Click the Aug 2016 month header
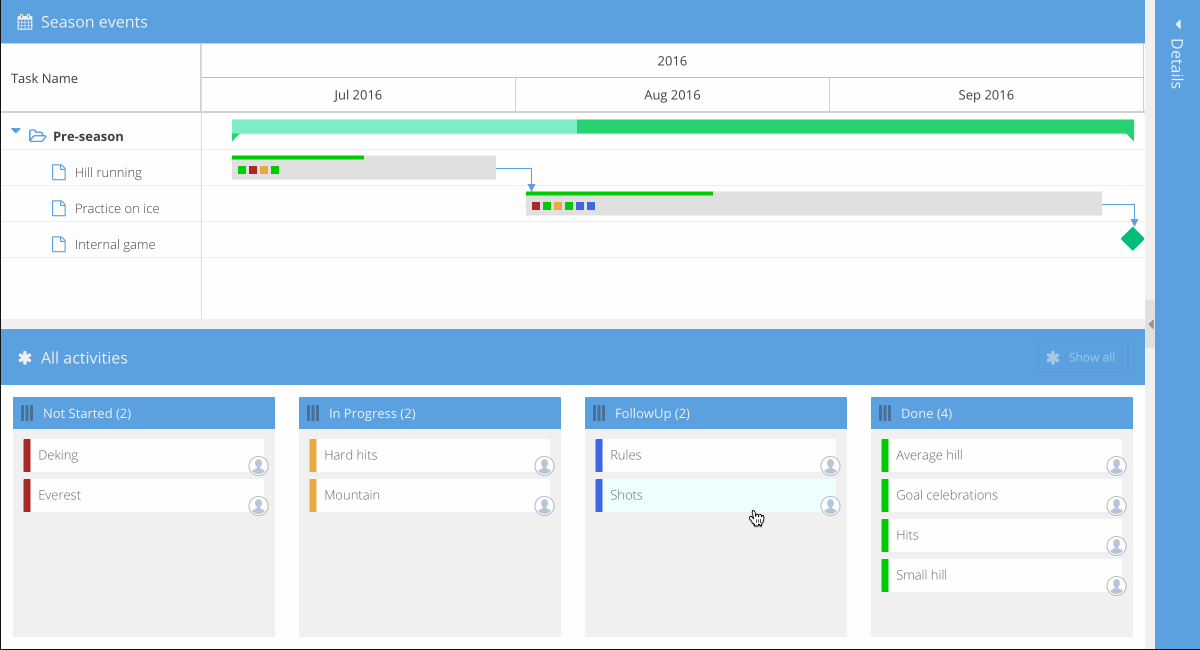The image size is (1200, 650). (x=672, y=95)
